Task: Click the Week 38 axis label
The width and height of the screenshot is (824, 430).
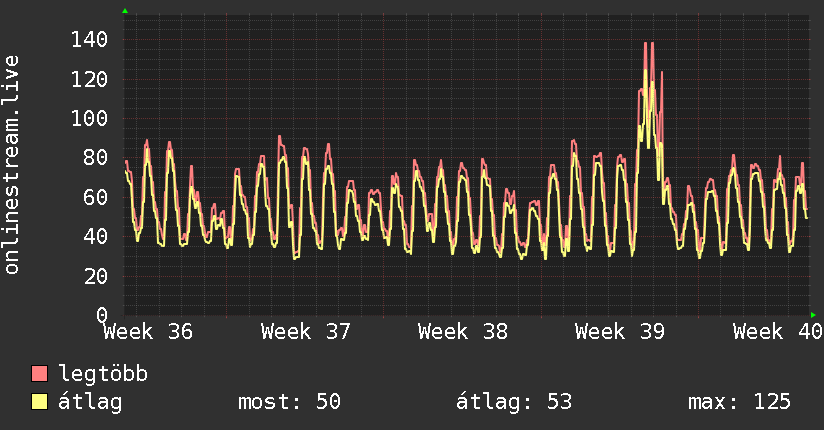Action: [x=463, y=332]
